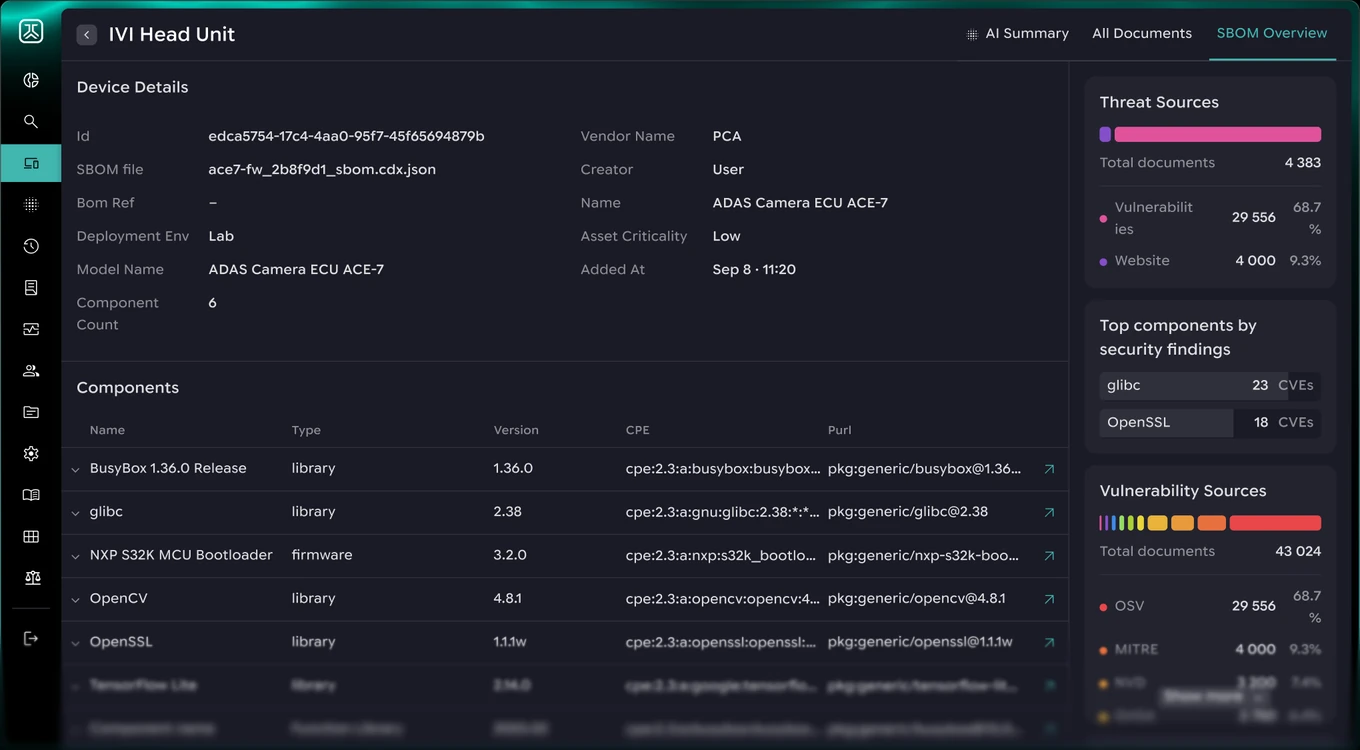Click OpenSSL version 1.1.1w
Viewport: 1360px width, 750px height.
point(510,642)
